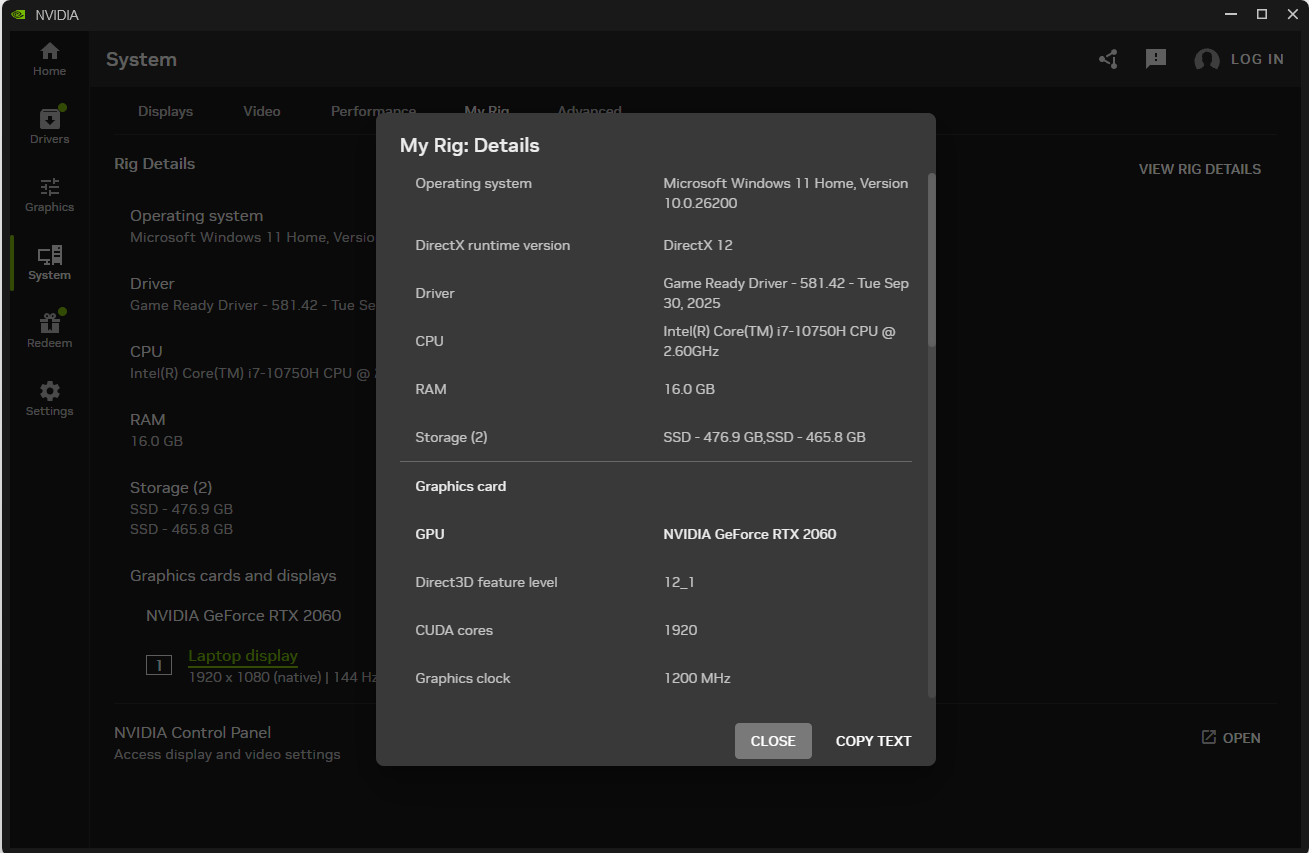The width and height of the screenshot is (1309, 853).
Task: Click 'DirectX runtime version' label
Action: tap(492, 245)
